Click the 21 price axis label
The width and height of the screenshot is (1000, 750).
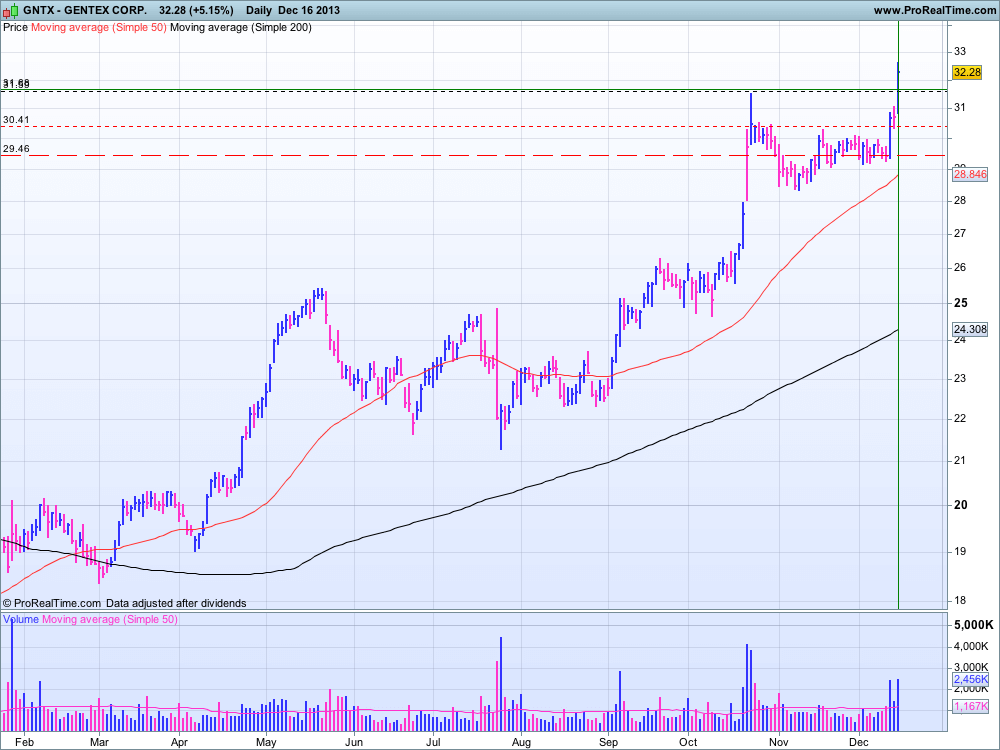[x=960, y=460]
